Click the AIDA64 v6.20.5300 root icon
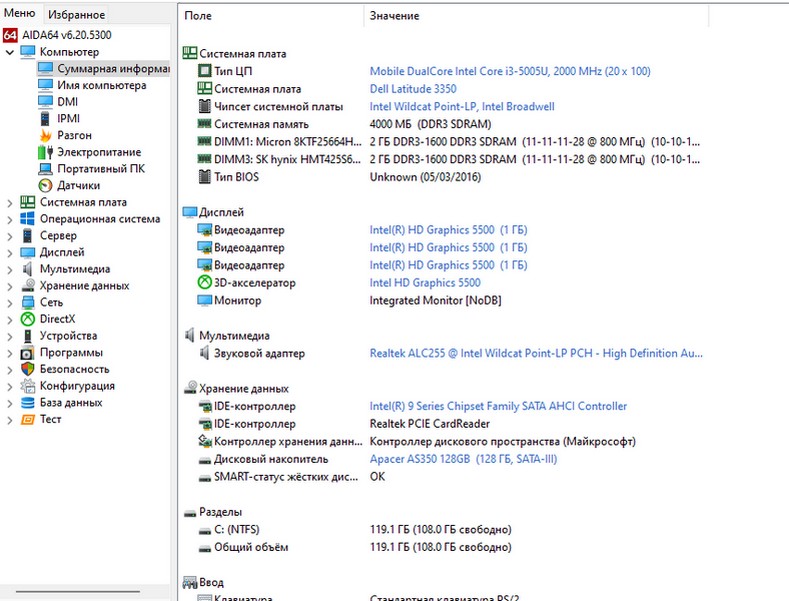 coord(11,35)
